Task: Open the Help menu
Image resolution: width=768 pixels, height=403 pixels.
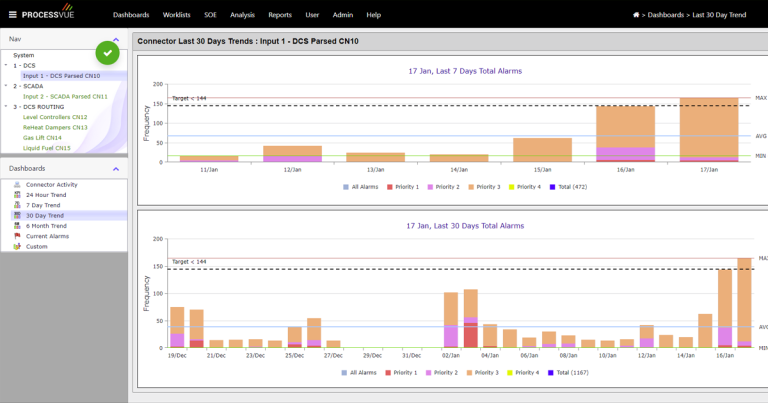Action: tap(373, 15)
